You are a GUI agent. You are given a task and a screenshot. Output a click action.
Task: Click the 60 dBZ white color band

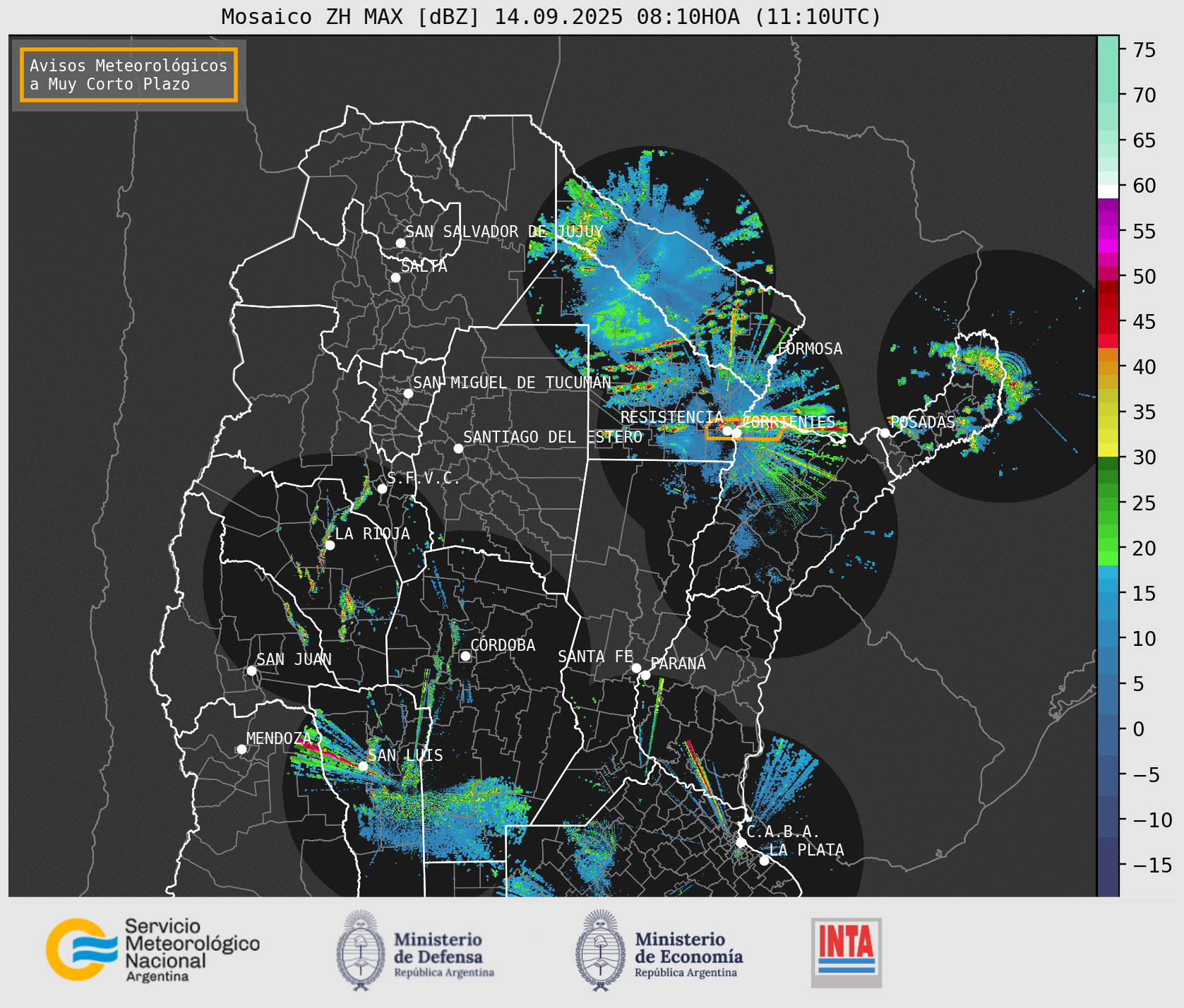pyautogui.click(x=1108, y=191)
